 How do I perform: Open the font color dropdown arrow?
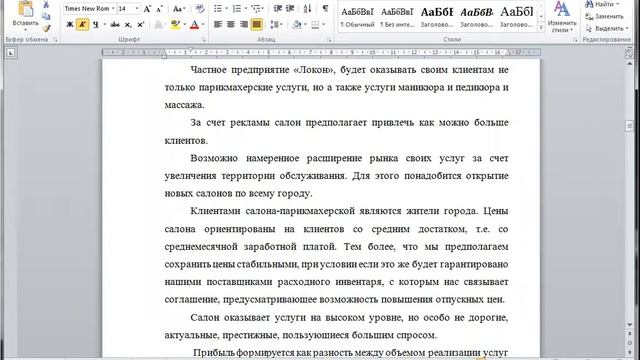click(203, 25)
